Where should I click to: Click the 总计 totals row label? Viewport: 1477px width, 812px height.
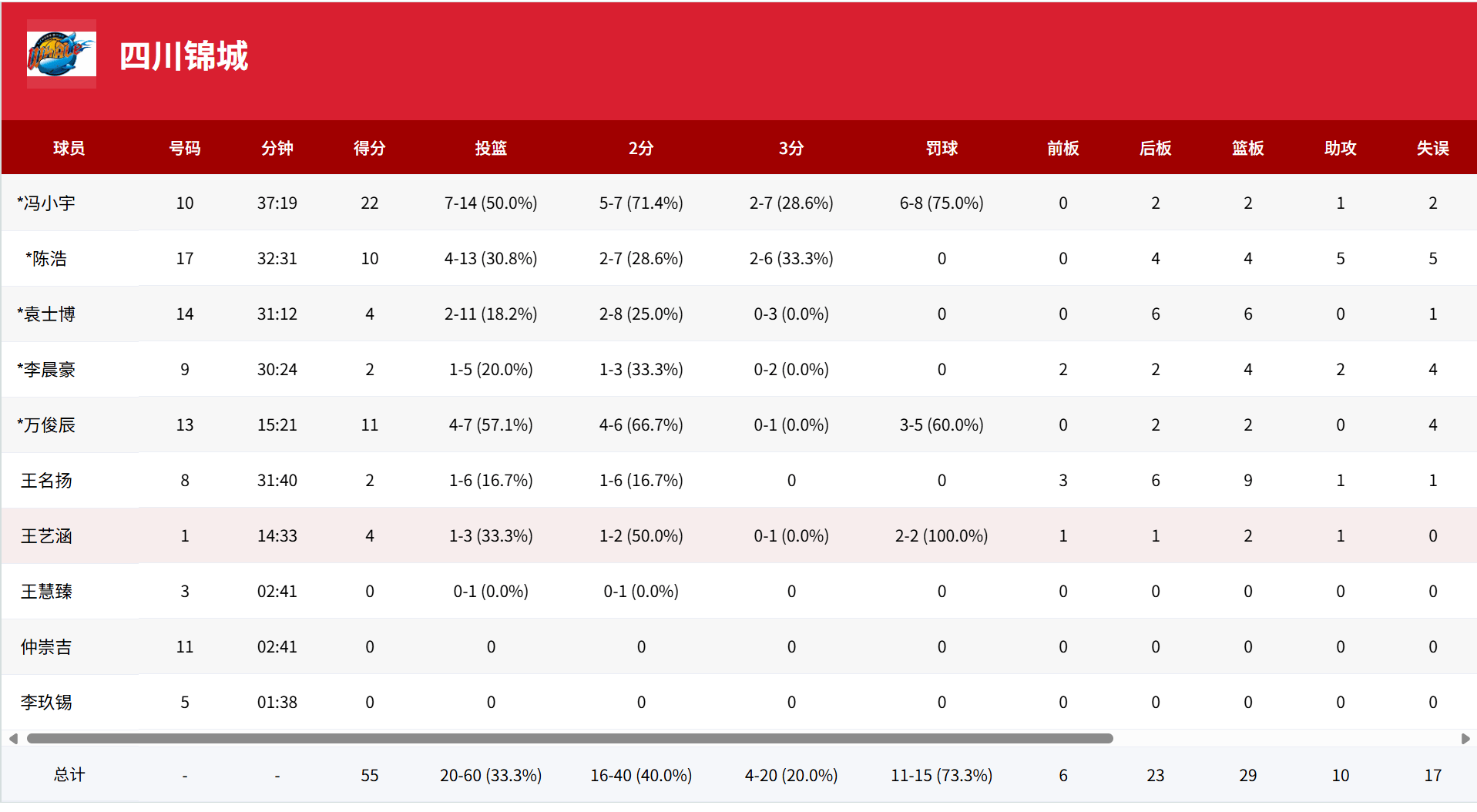click(x=69, y=775)
